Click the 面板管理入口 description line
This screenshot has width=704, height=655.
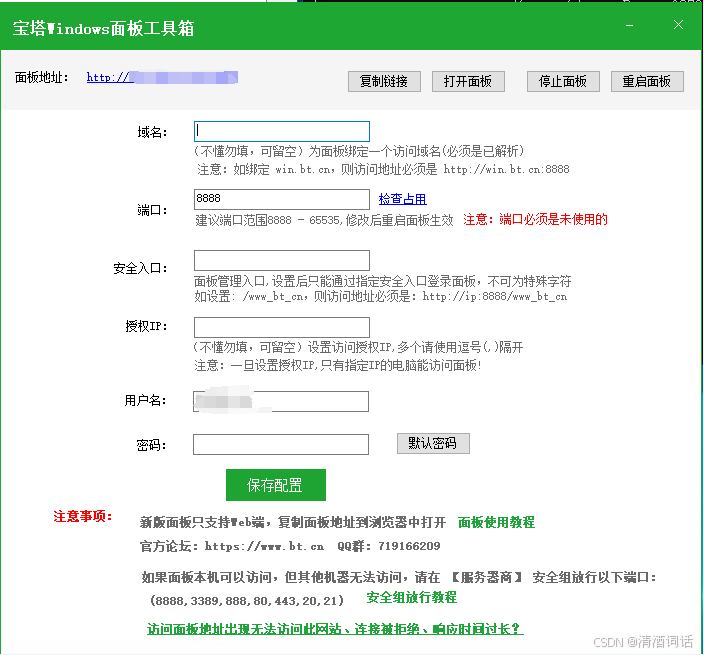(x=383, y=281)
